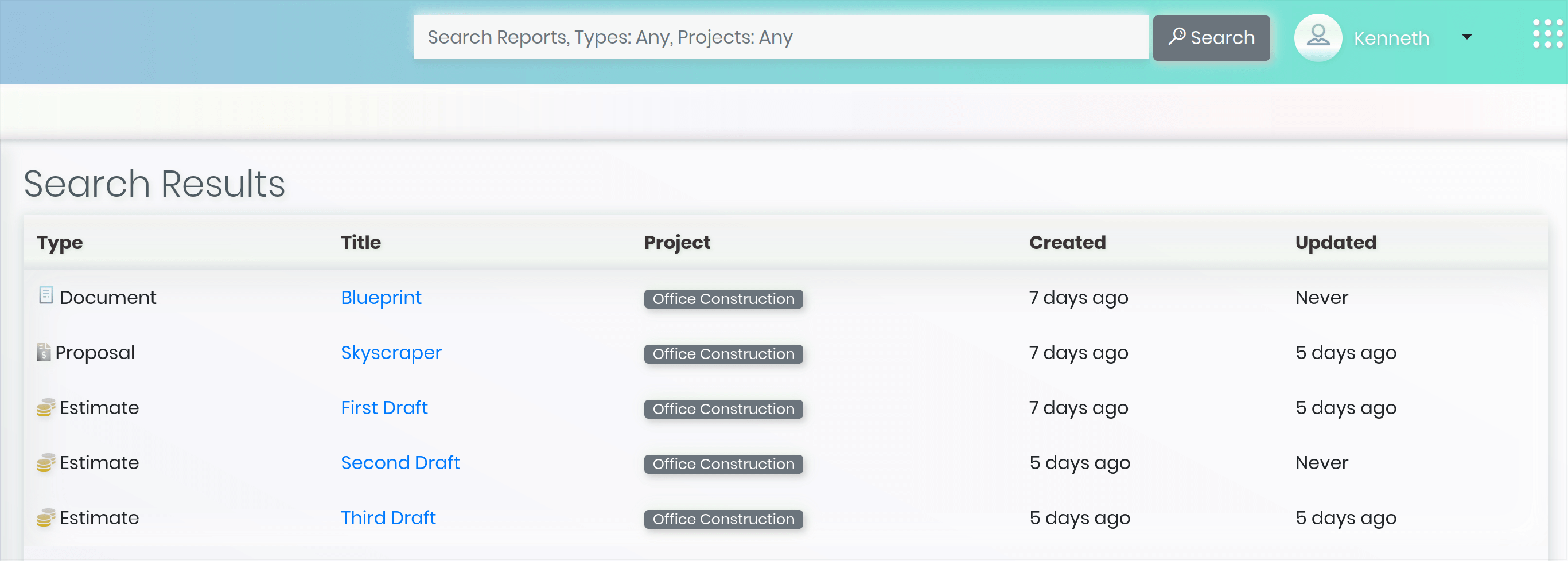Open the apps grid menu icon
The width and height of the screenshot is (1568, 561).
pyautogui.click(x=1547, y=34)
